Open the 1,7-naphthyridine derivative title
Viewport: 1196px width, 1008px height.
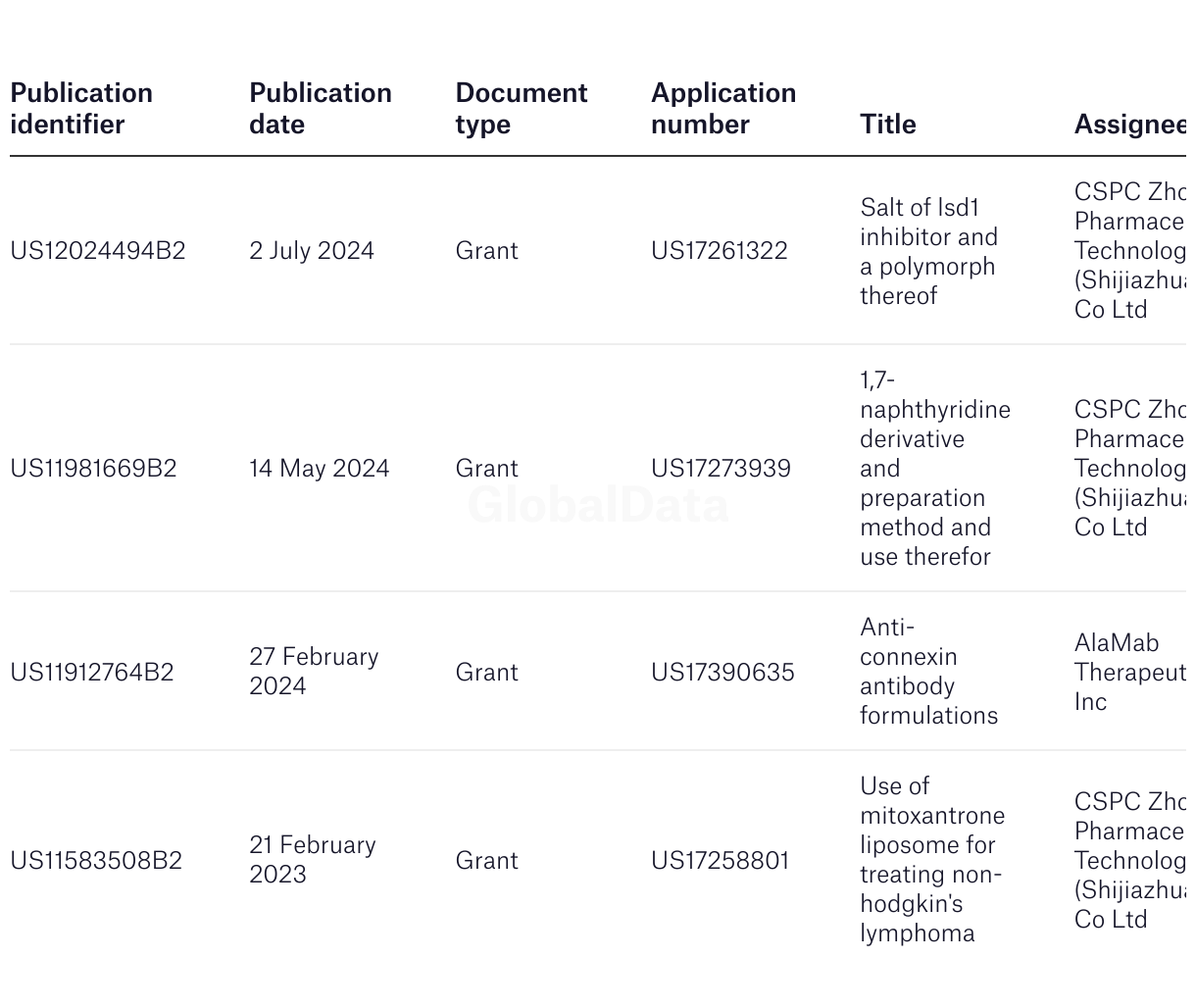pyautogui.click(x=935, y=469)
